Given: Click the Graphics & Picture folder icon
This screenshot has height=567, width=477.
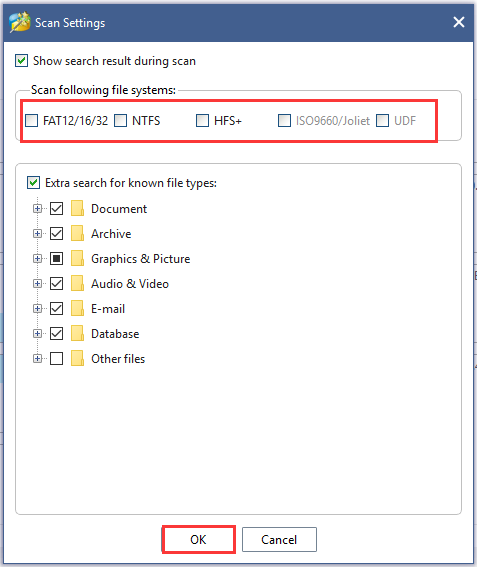Looking at the screenshot, I should point(77,258).
